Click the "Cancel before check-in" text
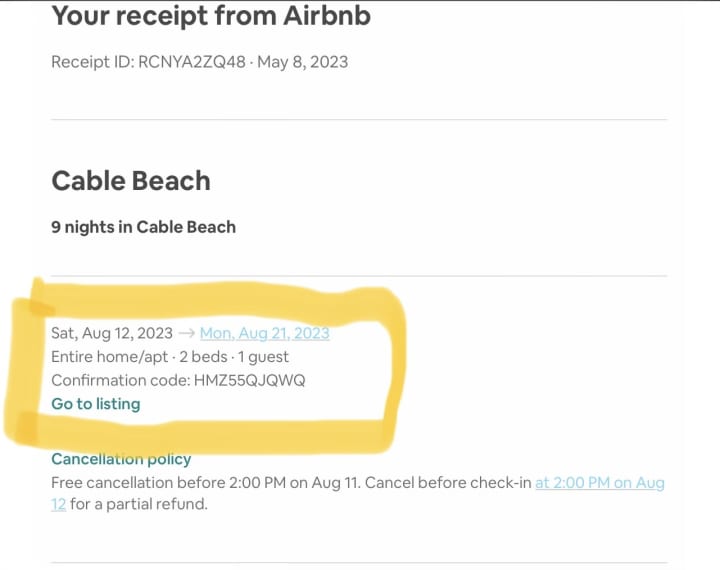 pyautogui.click(x=448, y=482)
